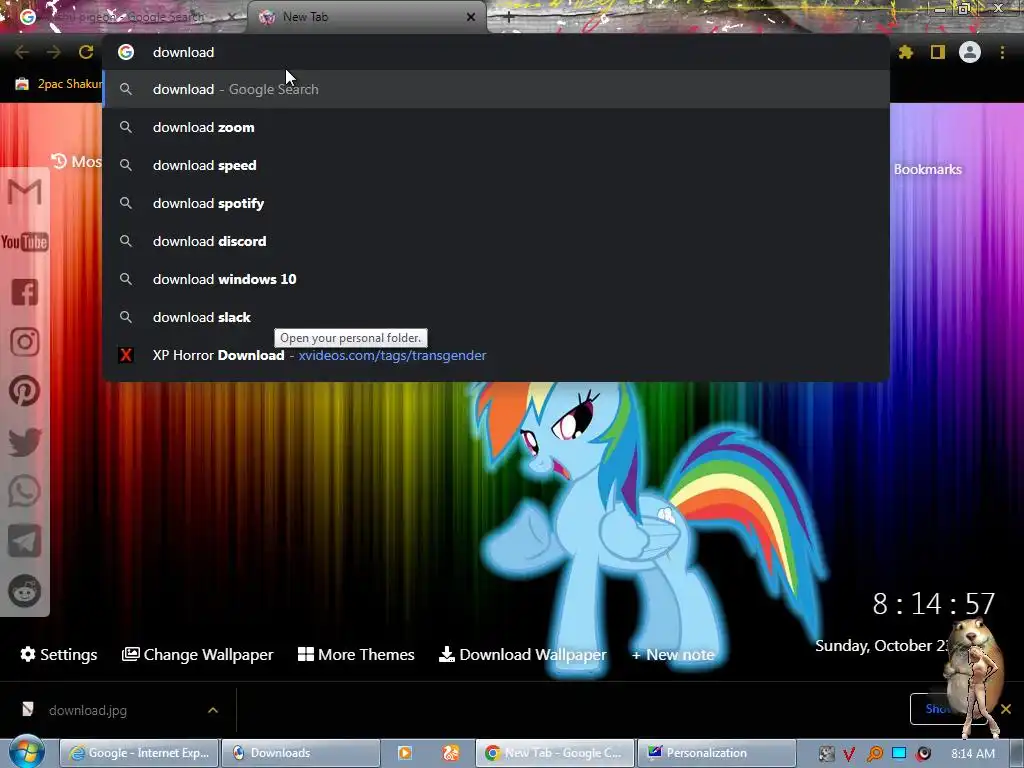Select 'download spotify' suggestion

496,203
